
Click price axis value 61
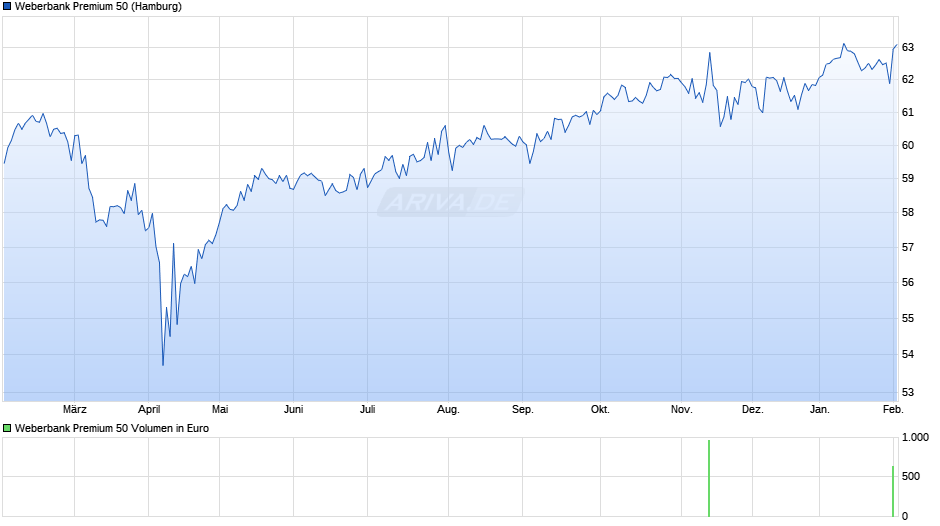click(908, 112)
